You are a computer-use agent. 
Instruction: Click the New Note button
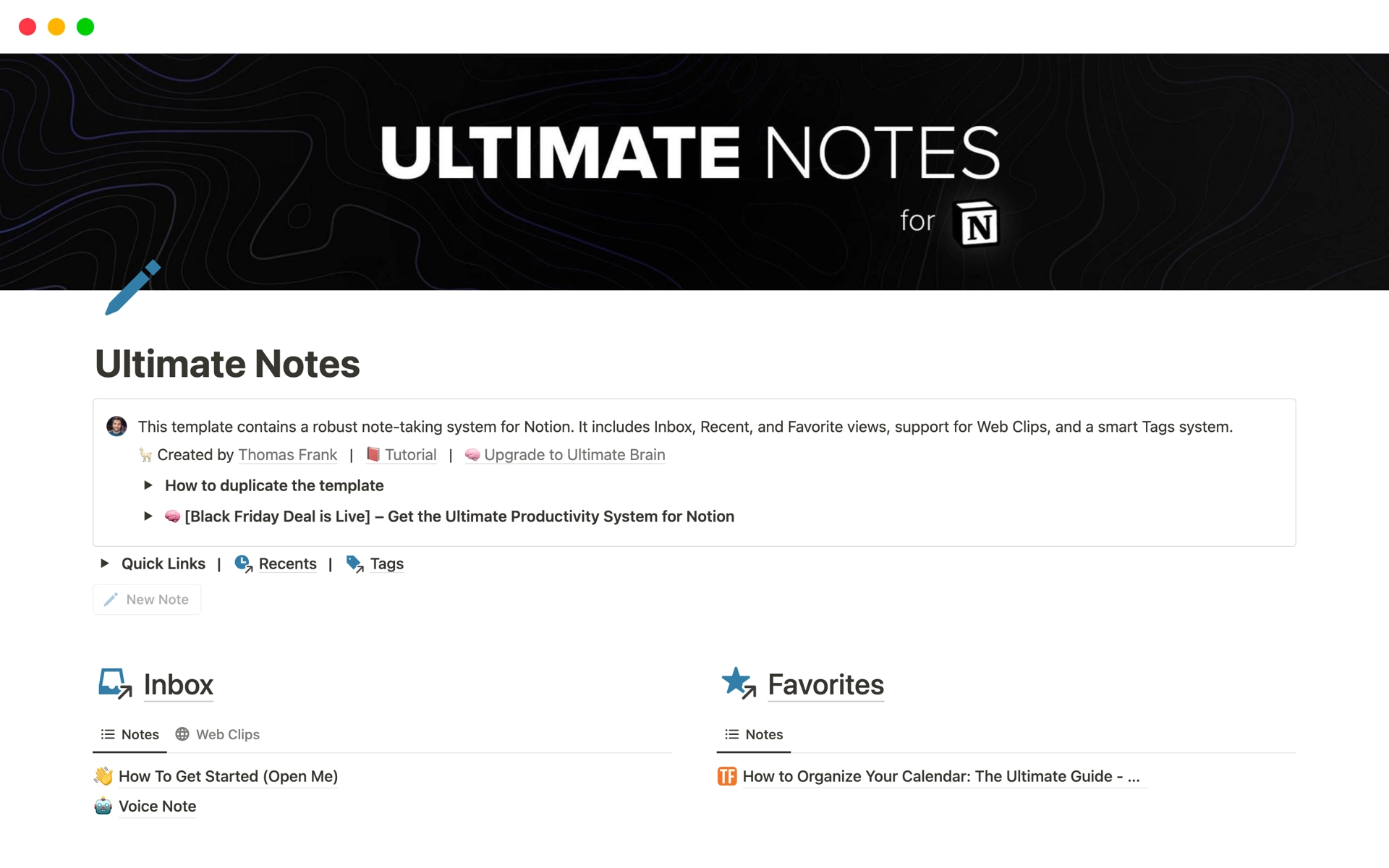coord(149,599)
